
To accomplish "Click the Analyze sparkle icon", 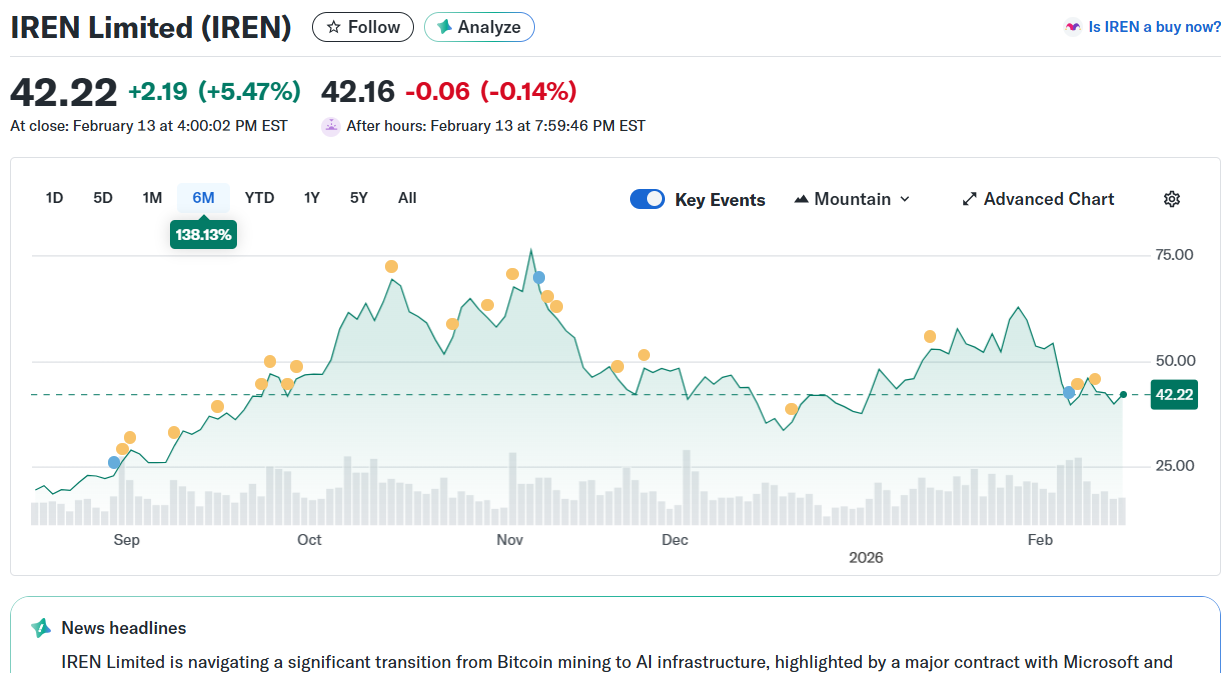I will (x=444, y=27).
